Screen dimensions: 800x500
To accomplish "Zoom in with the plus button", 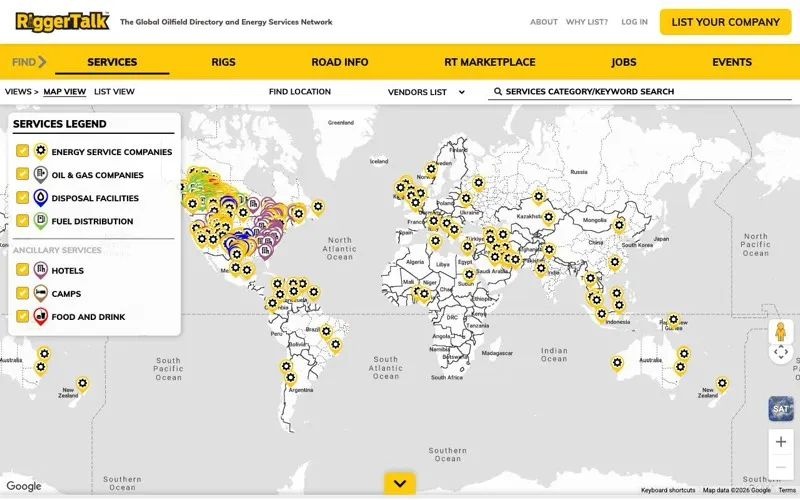I will tap(781, 442).
